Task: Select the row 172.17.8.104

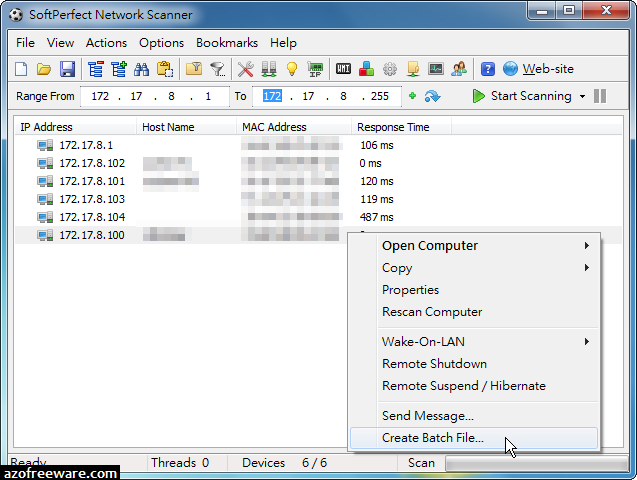Action: tap(318, 217)
